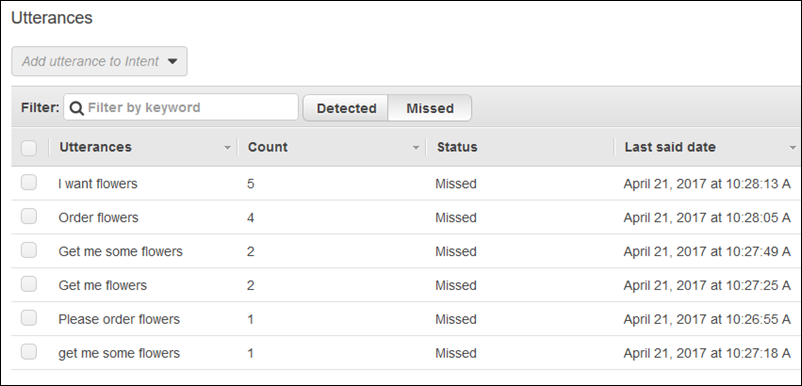Click into the Filter by keyword field

[181, 107]
